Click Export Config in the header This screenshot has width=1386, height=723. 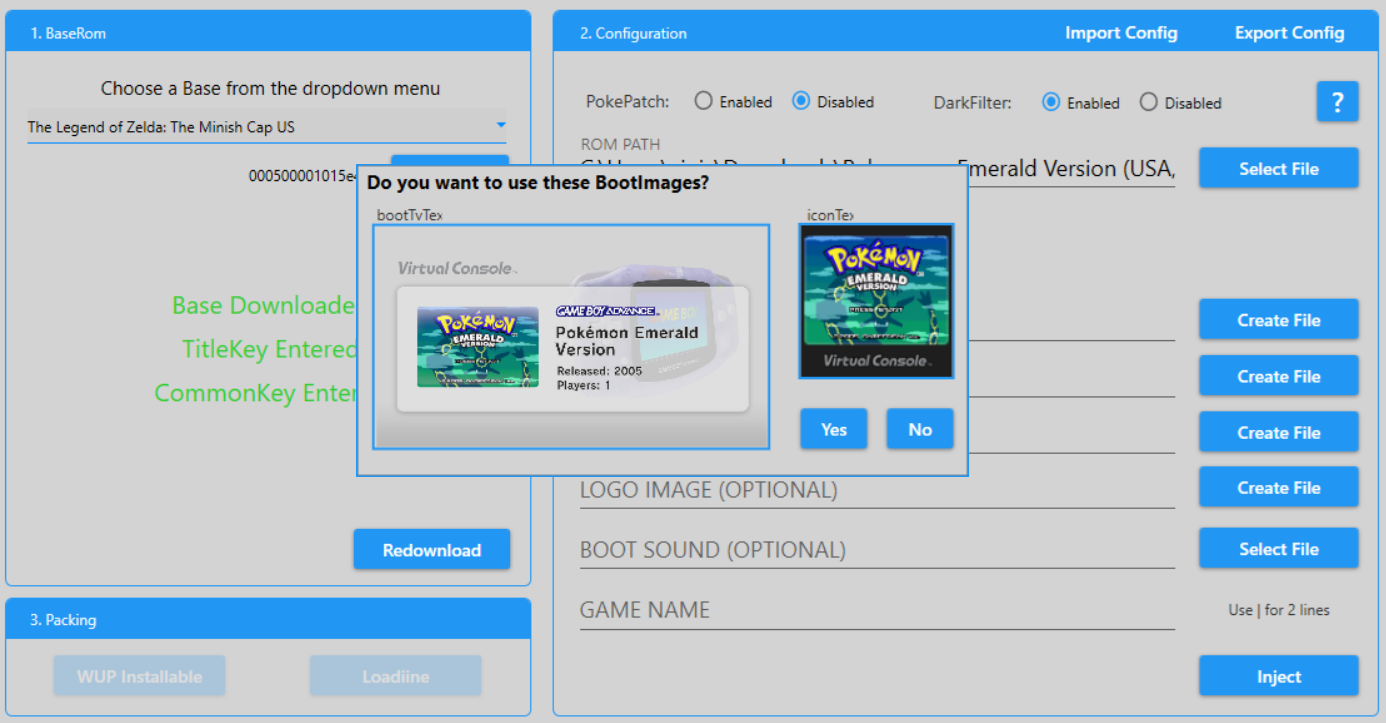(1289, 33)
